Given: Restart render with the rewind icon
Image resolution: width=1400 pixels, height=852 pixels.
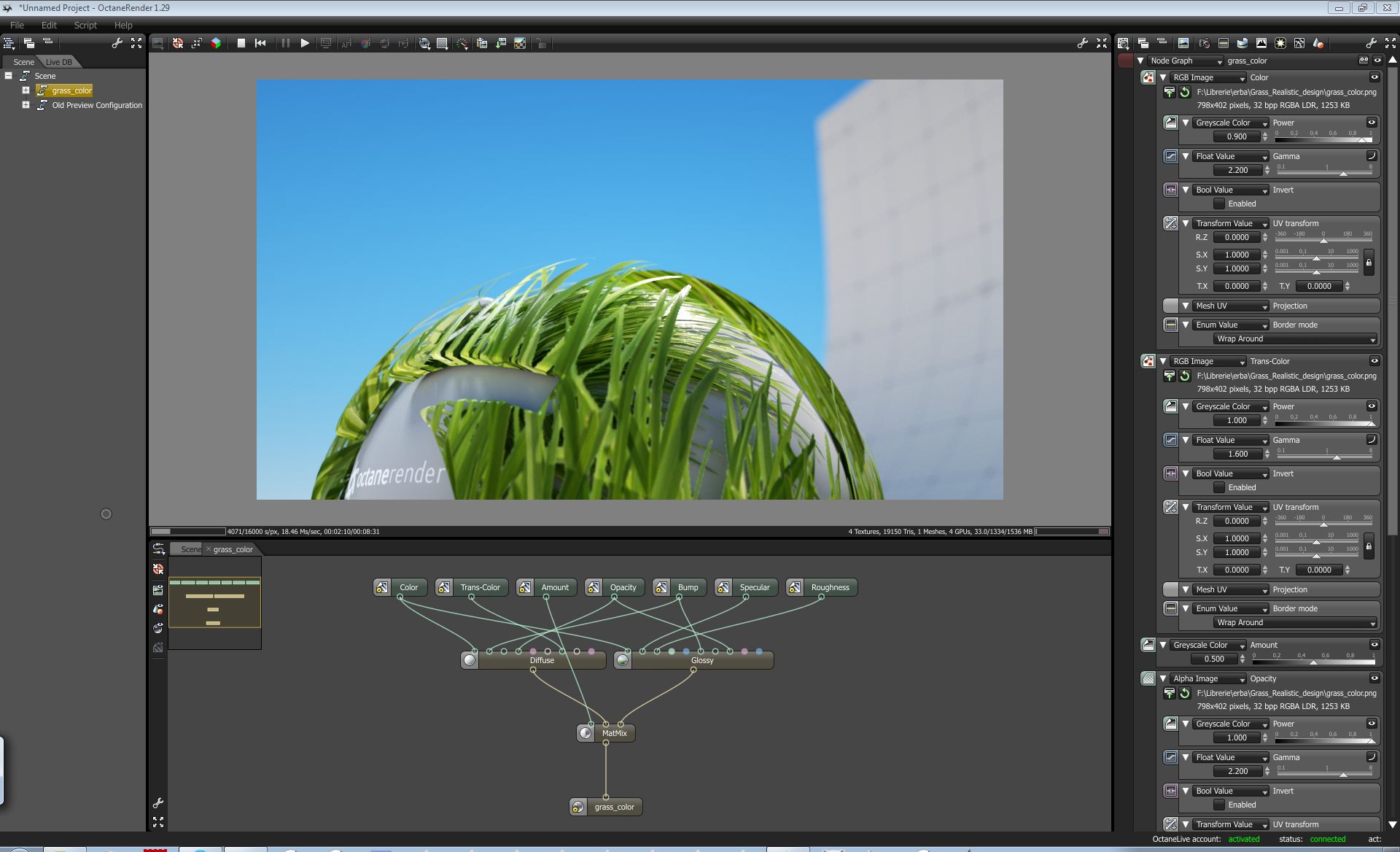Looking at the screenshot, I should [260, 44].
